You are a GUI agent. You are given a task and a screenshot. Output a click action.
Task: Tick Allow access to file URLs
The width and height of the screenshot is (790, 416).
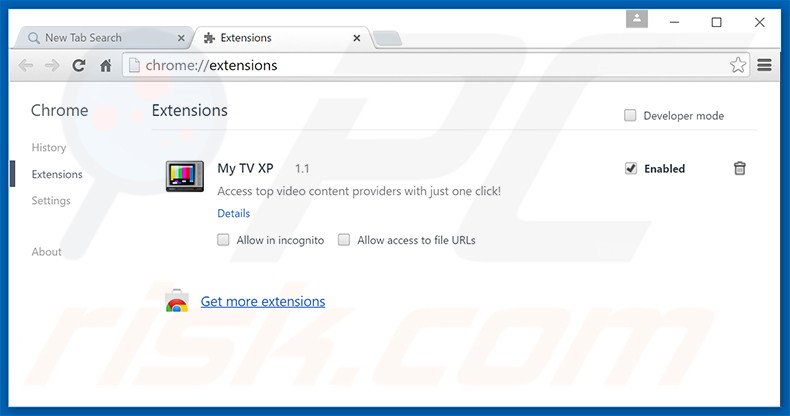(344, 240)
